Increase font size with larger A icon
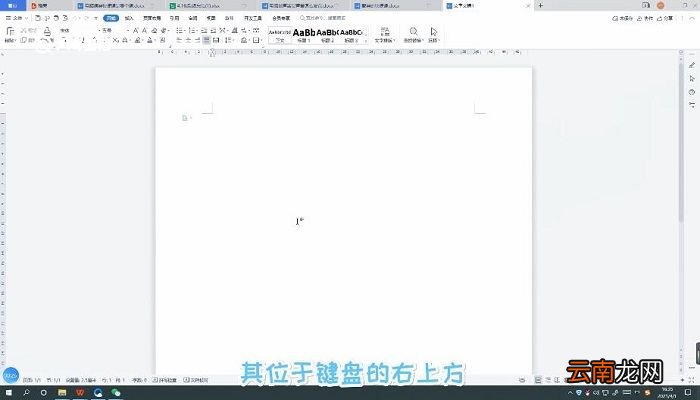The image size is (700, 400). [x=136, y=30]
